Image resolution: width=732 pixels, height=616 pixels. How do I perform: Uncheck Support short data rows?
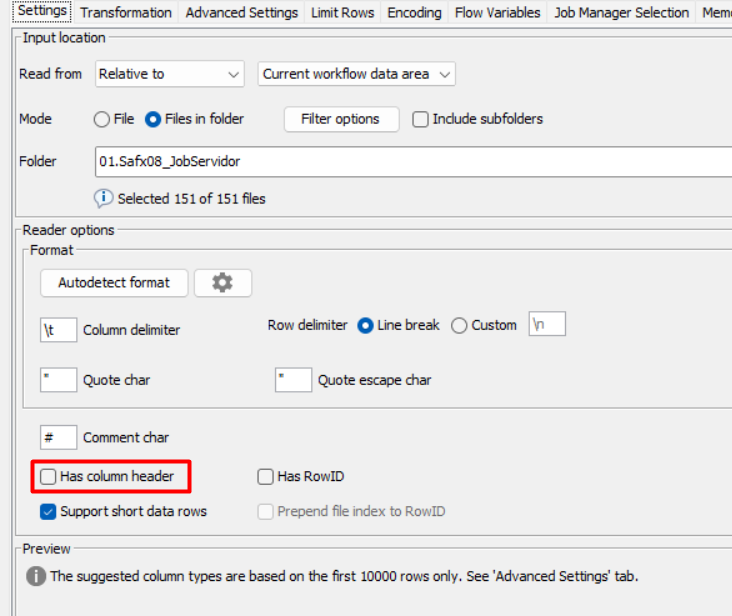(48, 511)
